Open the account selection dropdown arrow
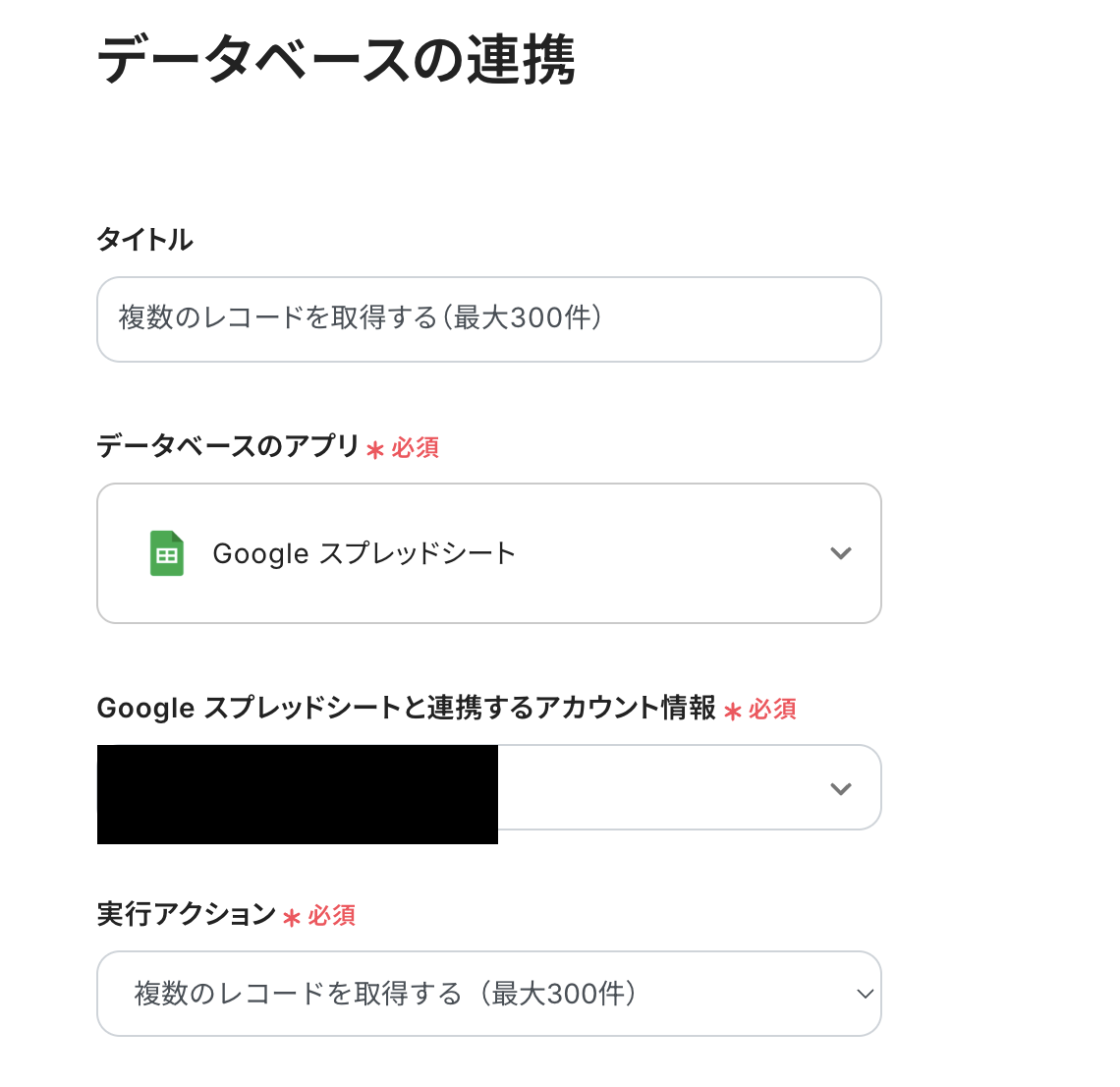The image size is (1120, 1087). tap(840, 788)
